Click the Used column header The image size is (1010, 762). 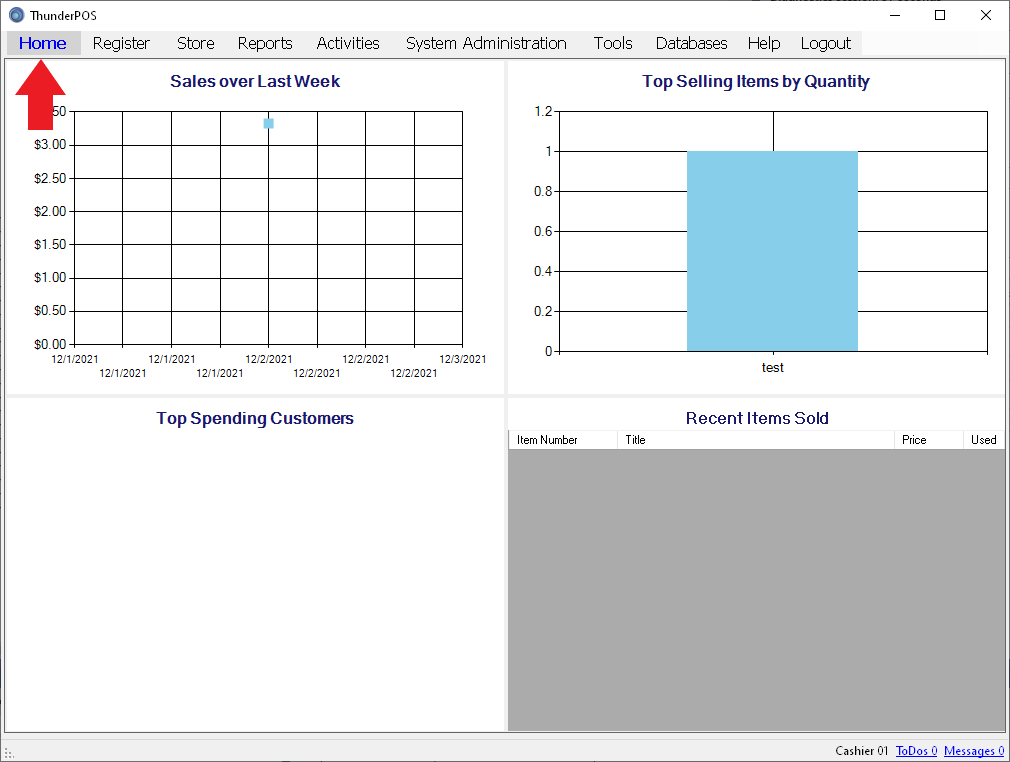point(983,440)
